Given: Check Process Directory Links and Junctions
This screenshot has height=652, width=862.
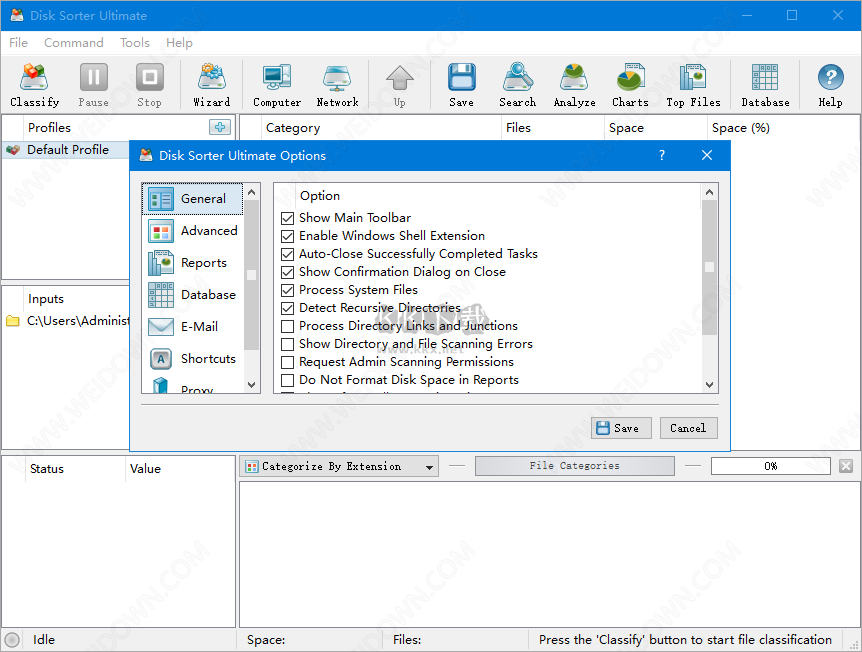Looking at the screenshot, I should point(287,326).
